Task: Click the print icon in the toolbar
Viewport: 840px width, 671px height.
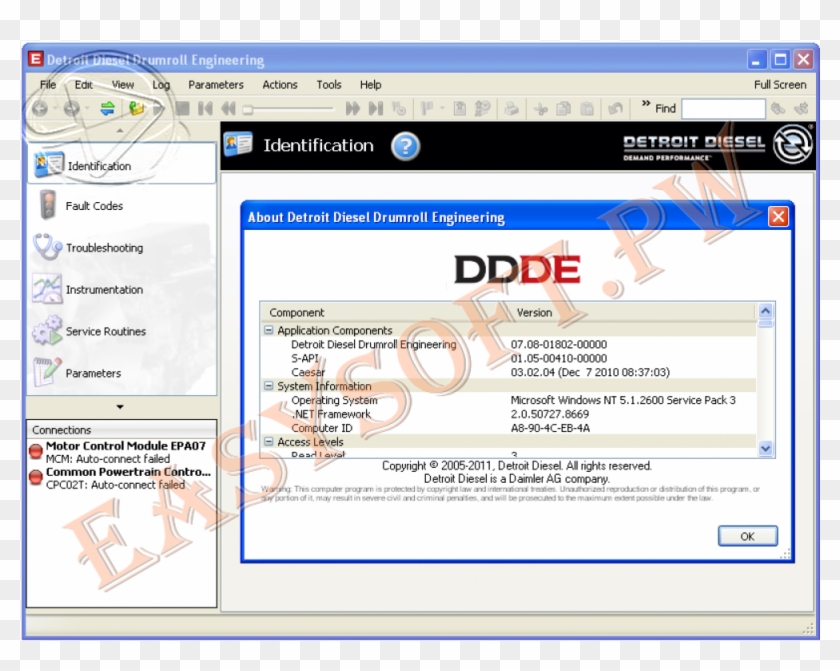Action: tap(513, 108)
